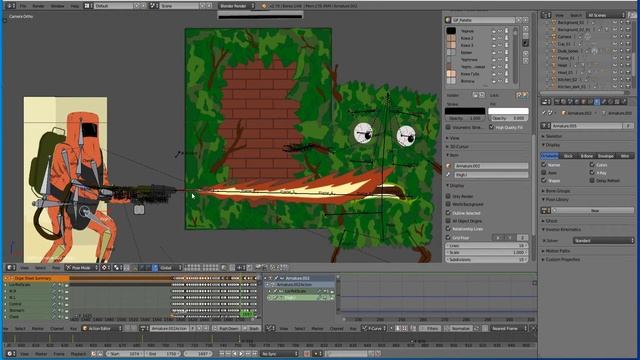Open the IK Solver Standard dropdown
The width and height of the screenshot is (640, 360).
[x=604, y=241]
